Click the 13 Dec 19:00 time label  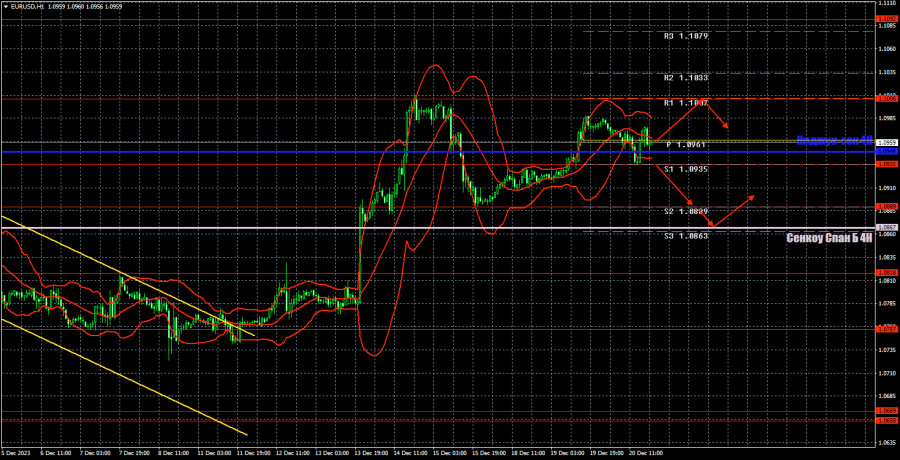pyautogui.click(x=370, y=453)
